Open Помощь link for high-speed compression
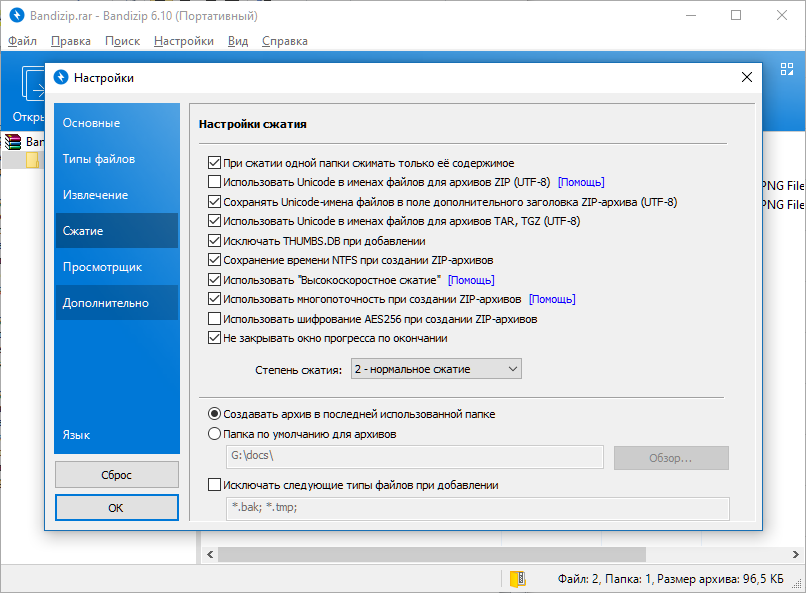Viewport: 806px width, 593px height. coord(471,280)
